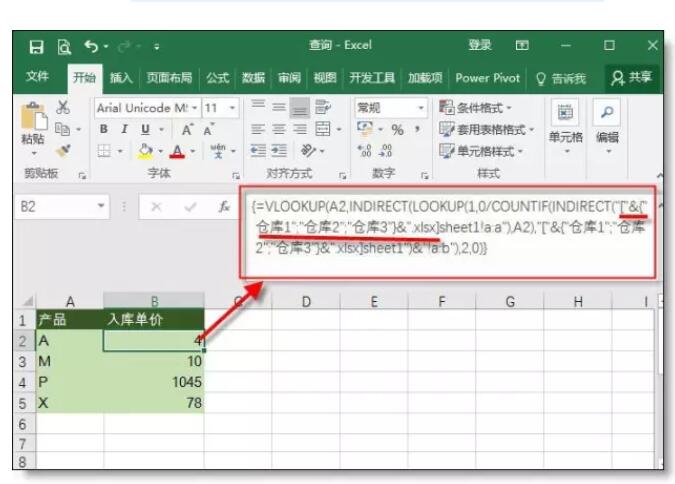Screen dimensions: 675x484
Task: Open 套用表格格式 table format menu
Action: 486,129
